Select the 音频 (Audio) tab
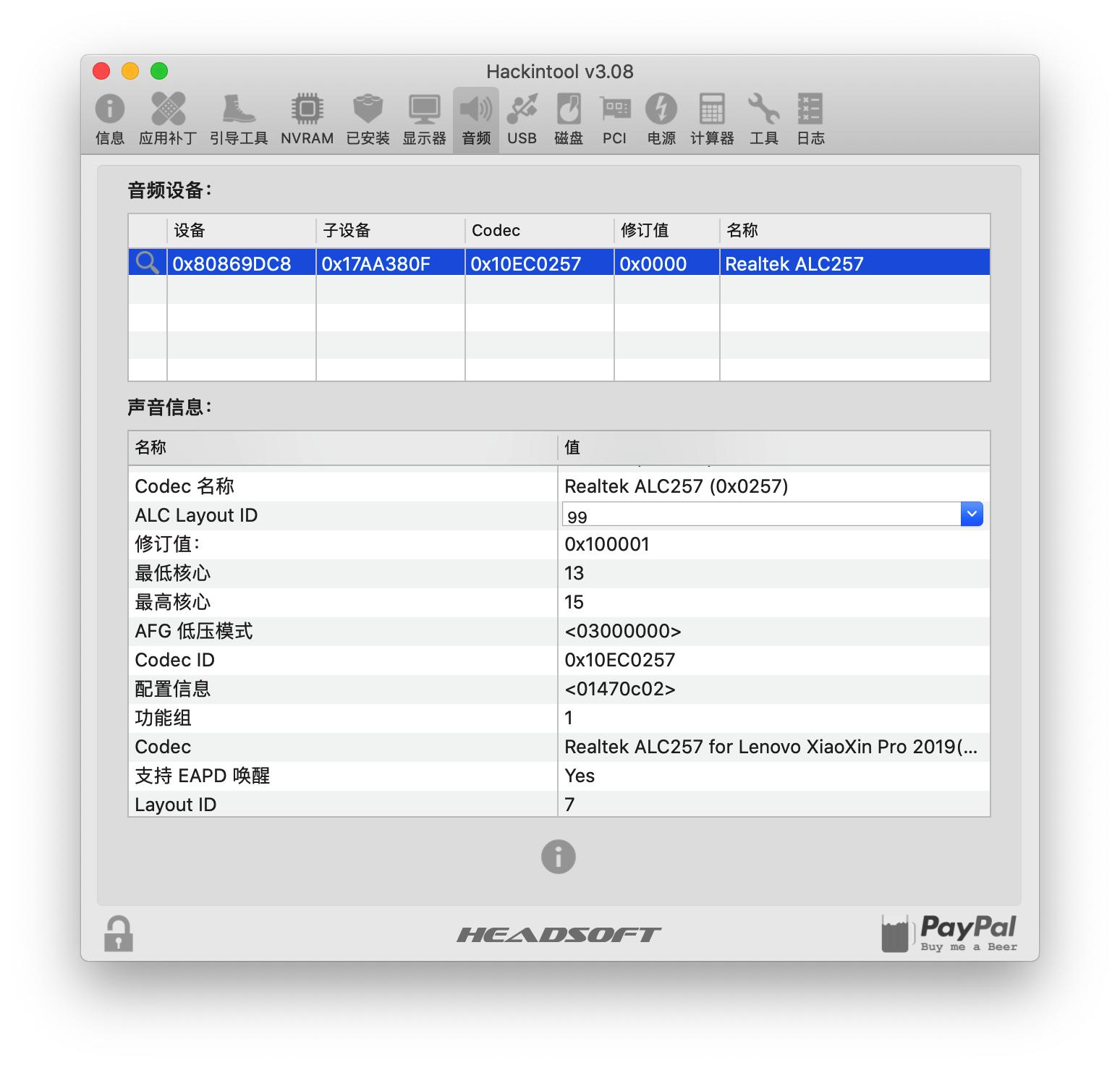 tap(475, 118)
